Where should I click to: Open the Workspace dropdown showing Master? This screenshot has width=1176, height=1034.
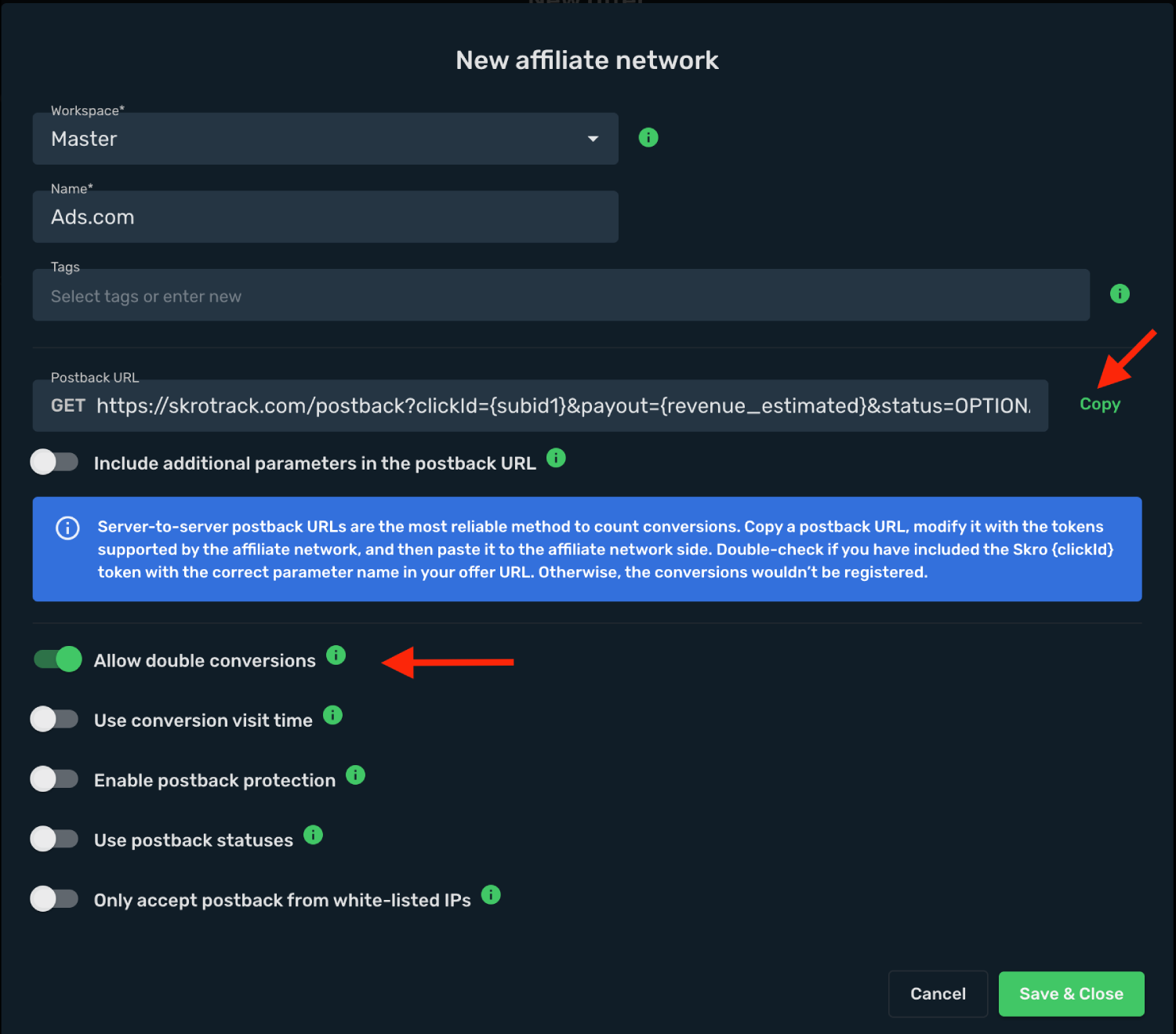(x=325, y=139)
